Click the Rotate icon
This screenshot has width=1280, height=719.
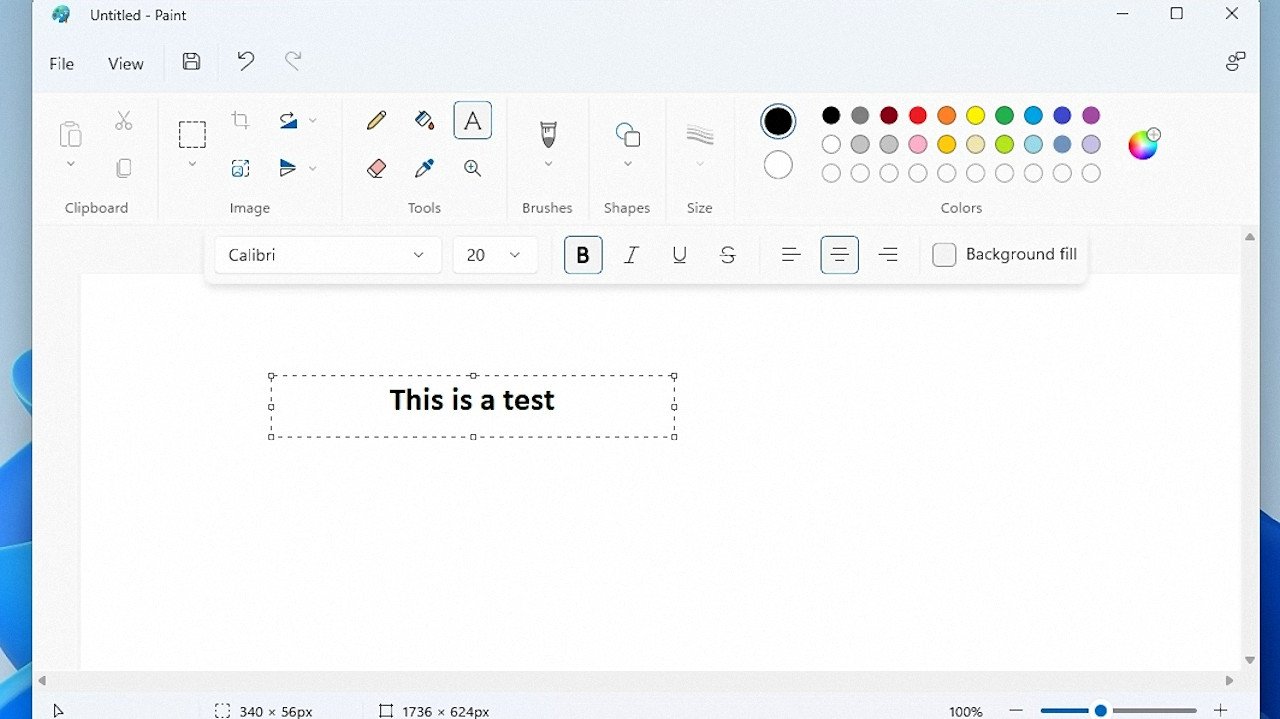[x=288, y=120]
